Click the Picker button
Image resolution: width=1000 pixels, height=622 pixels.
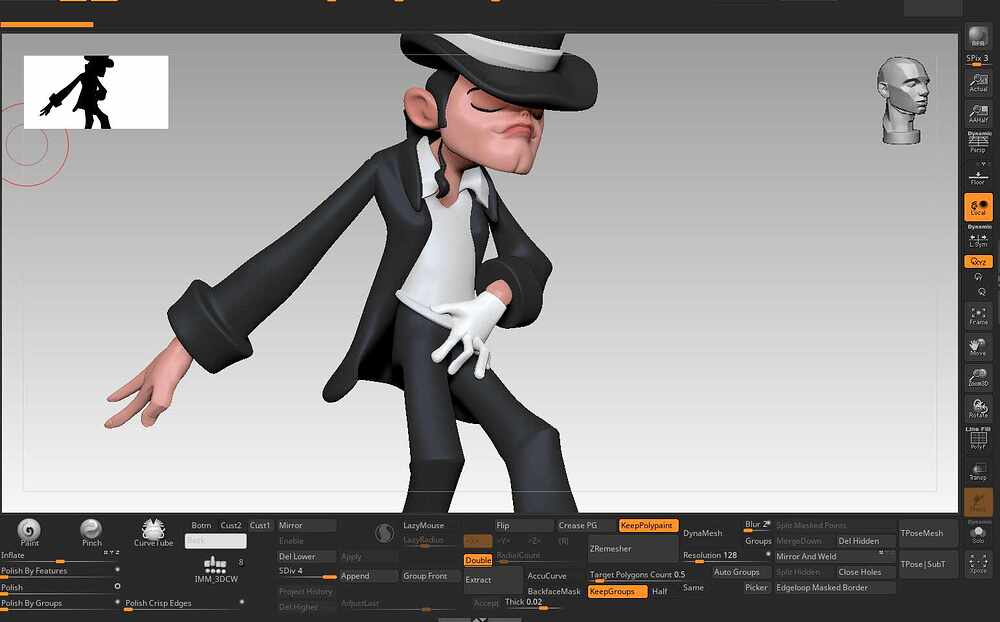(756, 588)
